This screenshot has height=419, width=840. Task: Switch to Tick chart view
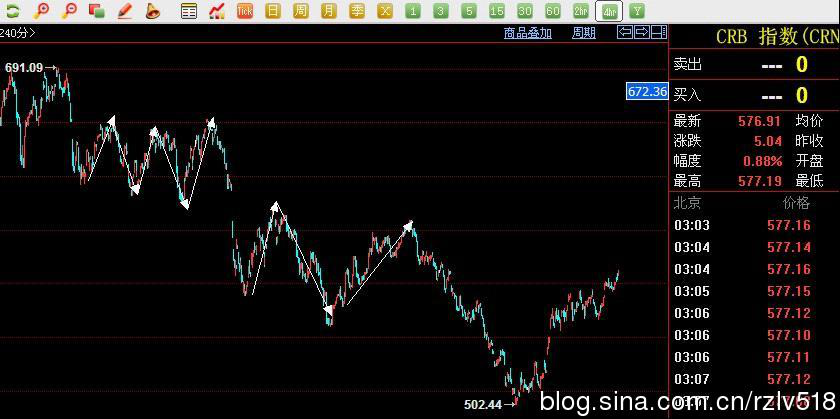245,11
